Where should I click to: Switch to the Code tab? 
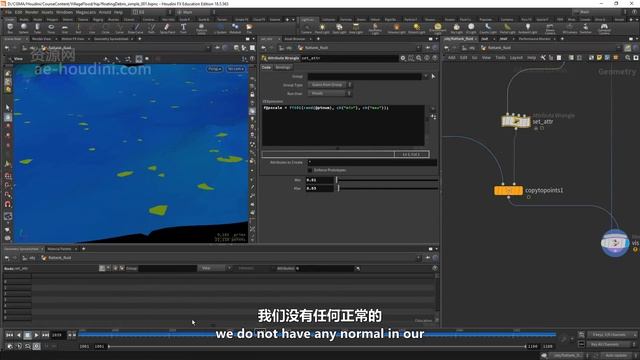click(x=267, y=67)
